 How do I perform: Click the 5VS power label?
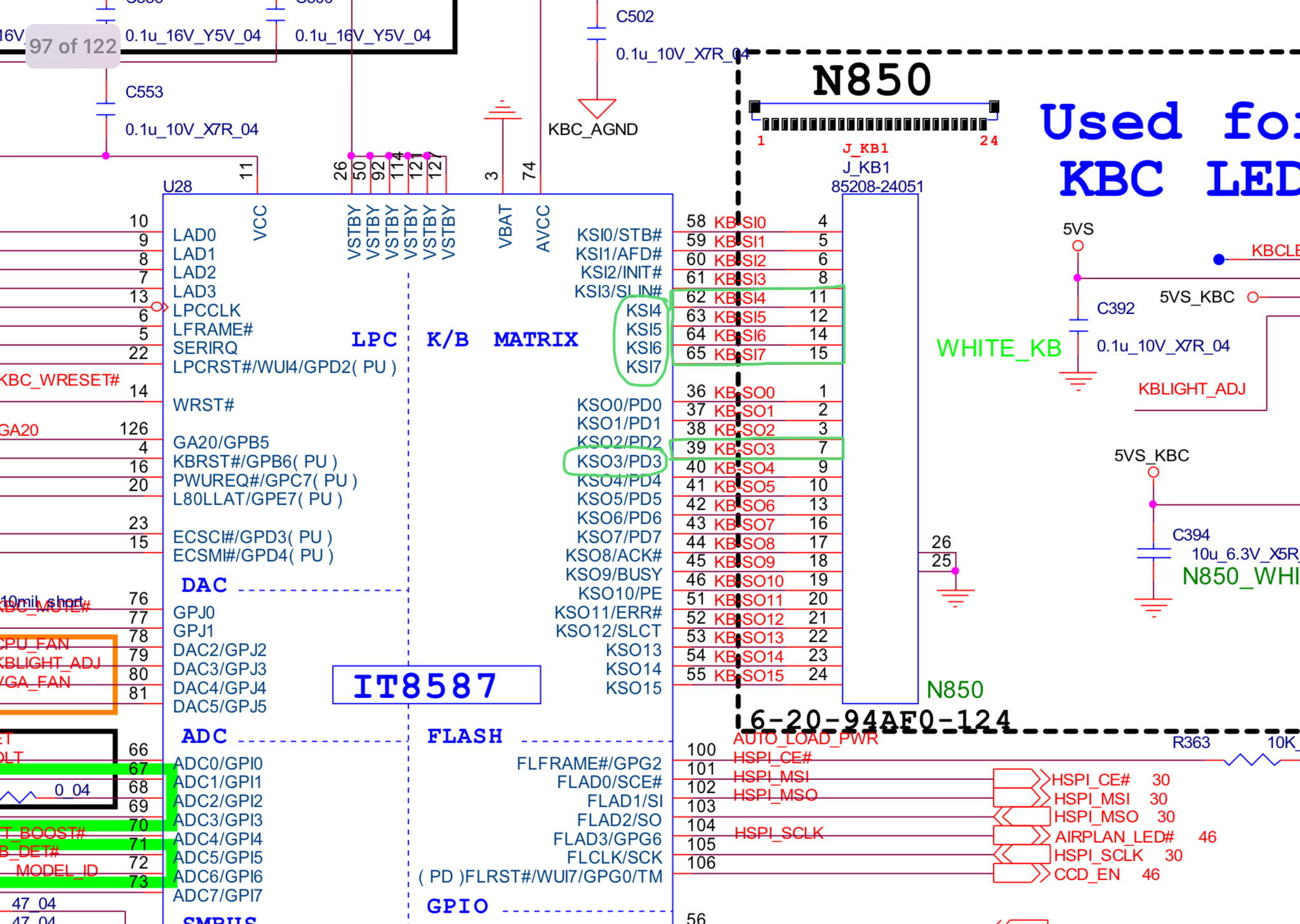tap(1078, 229)
